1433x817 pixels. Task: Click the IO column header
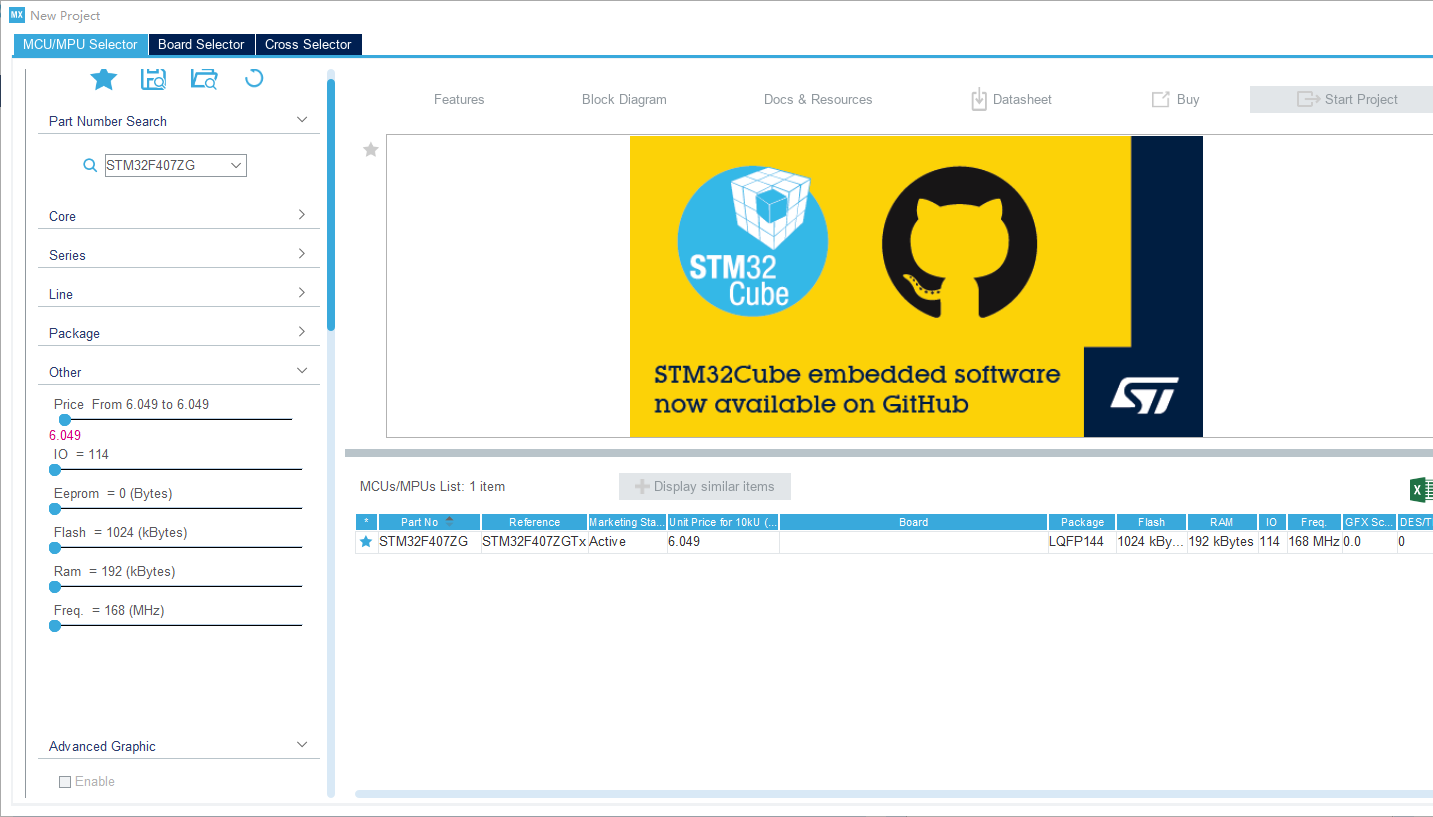click(x=1271, y=522)
